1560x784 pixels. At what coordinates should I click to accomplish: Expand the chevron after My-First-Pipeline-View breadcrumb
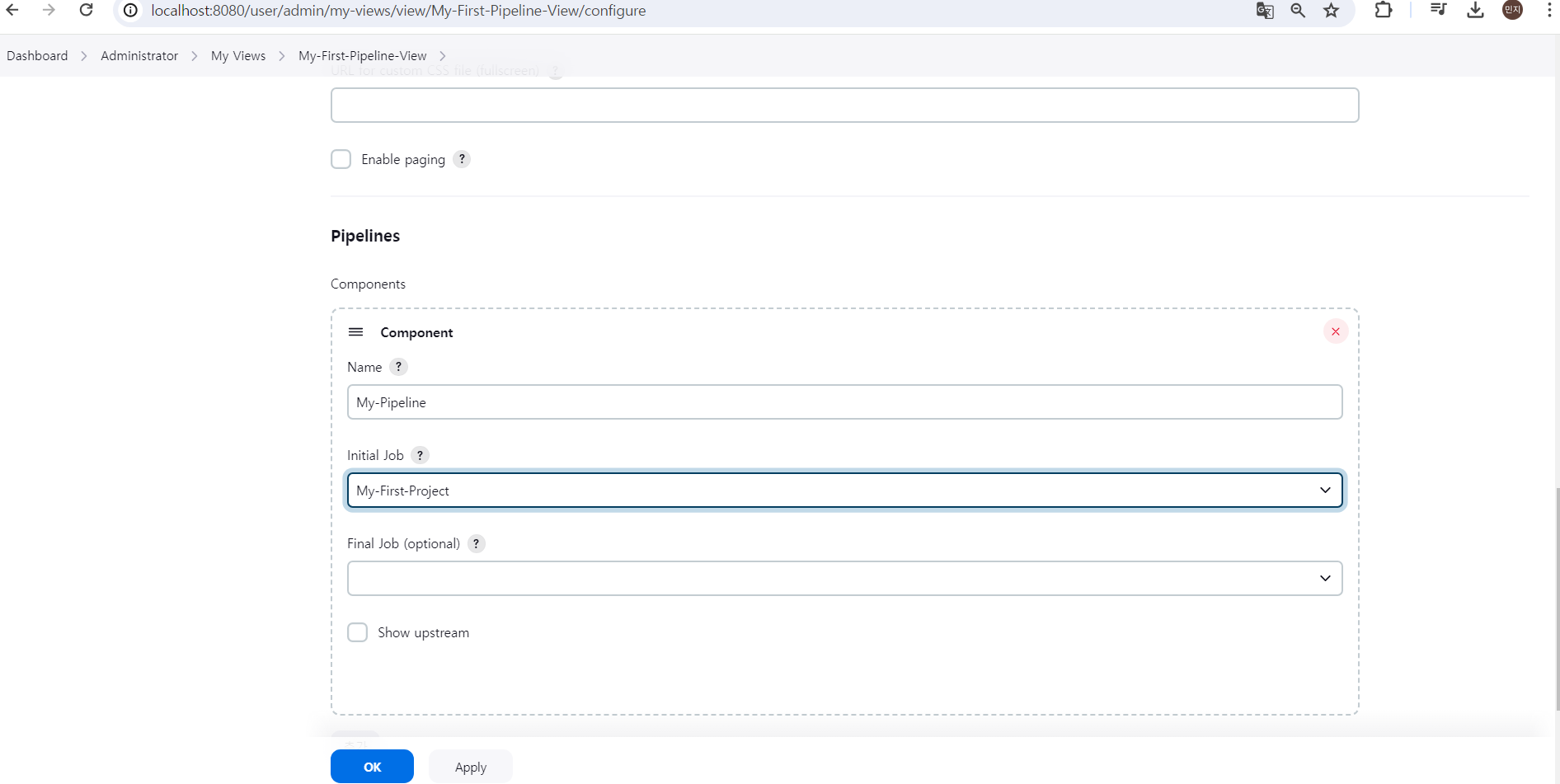click(443, 56)
